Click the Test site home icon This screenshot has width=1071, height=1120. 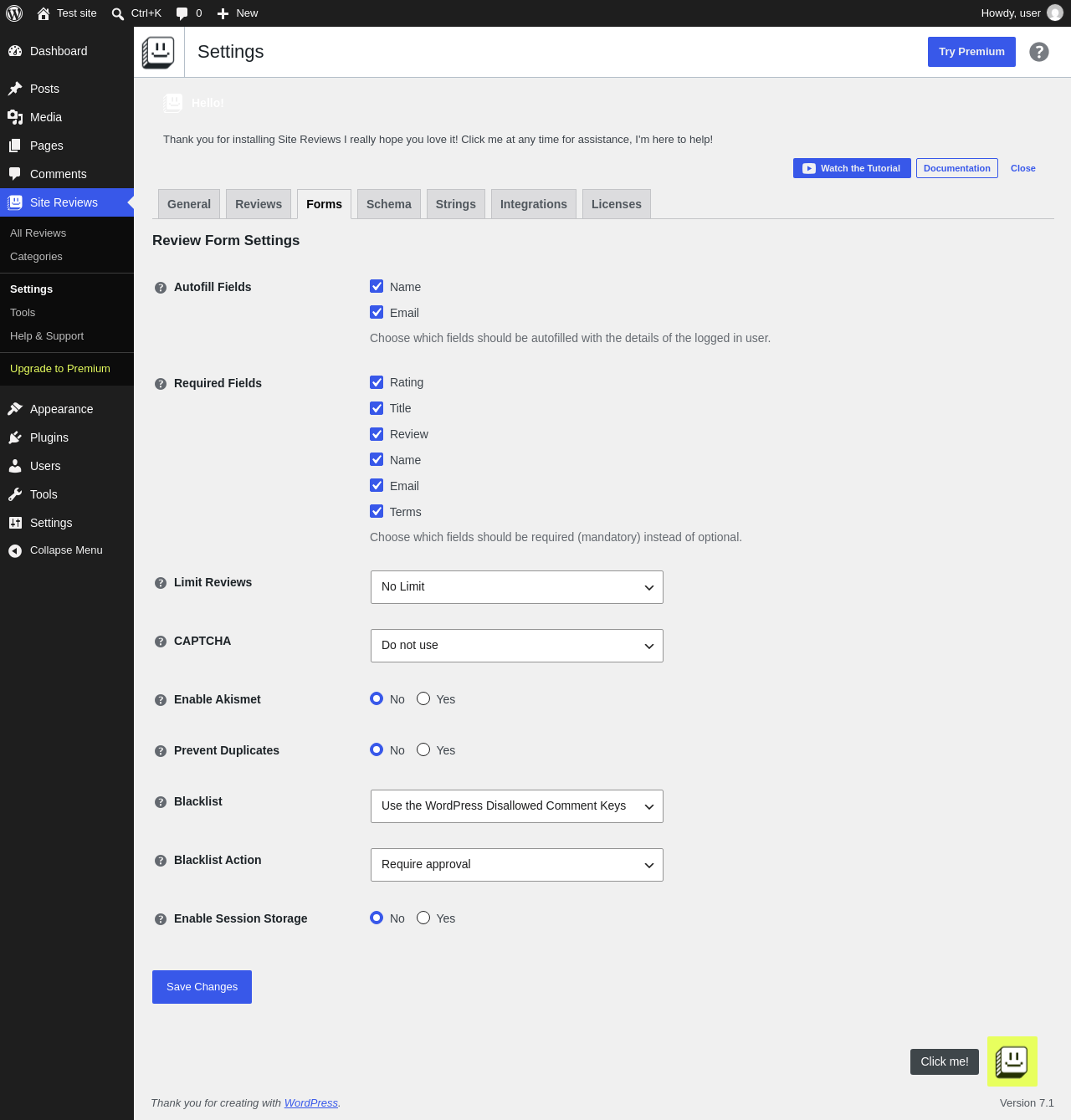[44, 13]
